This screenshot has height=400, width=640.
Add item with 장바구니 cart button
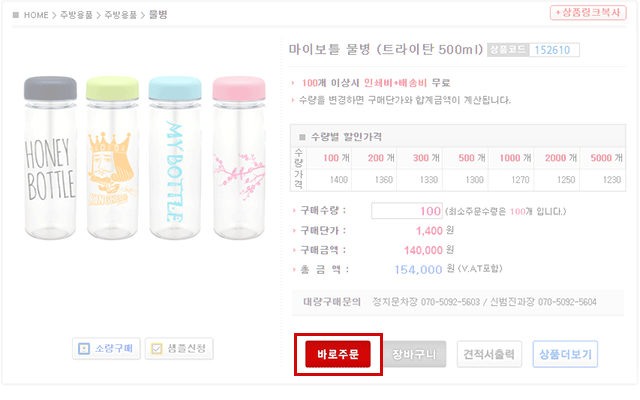pos(414,354)
